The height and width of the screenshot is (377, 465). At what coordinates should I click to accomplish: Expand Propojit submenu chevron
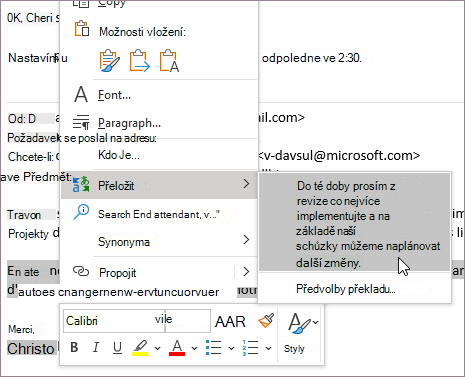246,272
